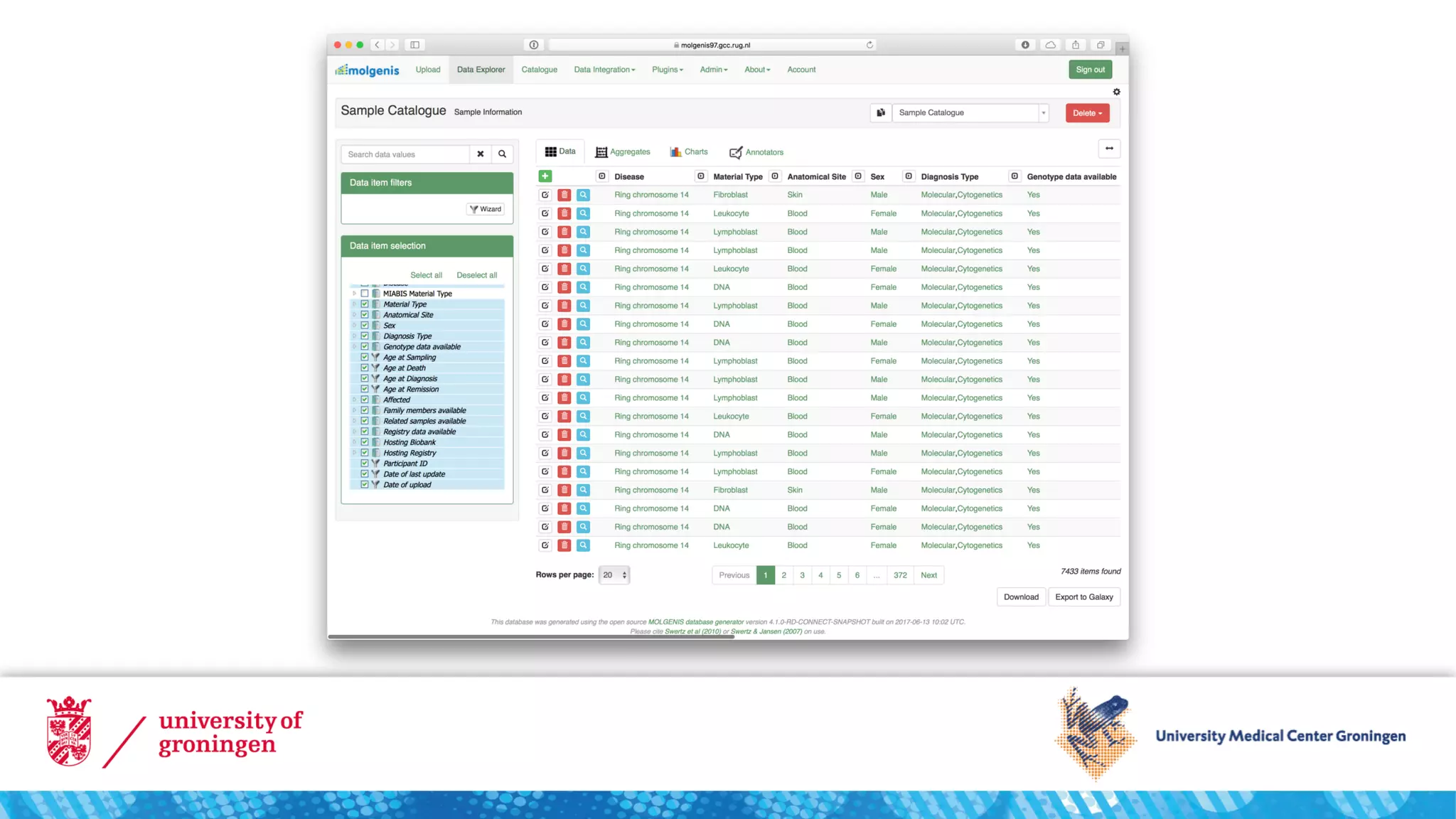Clear search with the X icon
Image resolution: width=1456 pixels, height=819 pixels.
[x=481, y=154]
